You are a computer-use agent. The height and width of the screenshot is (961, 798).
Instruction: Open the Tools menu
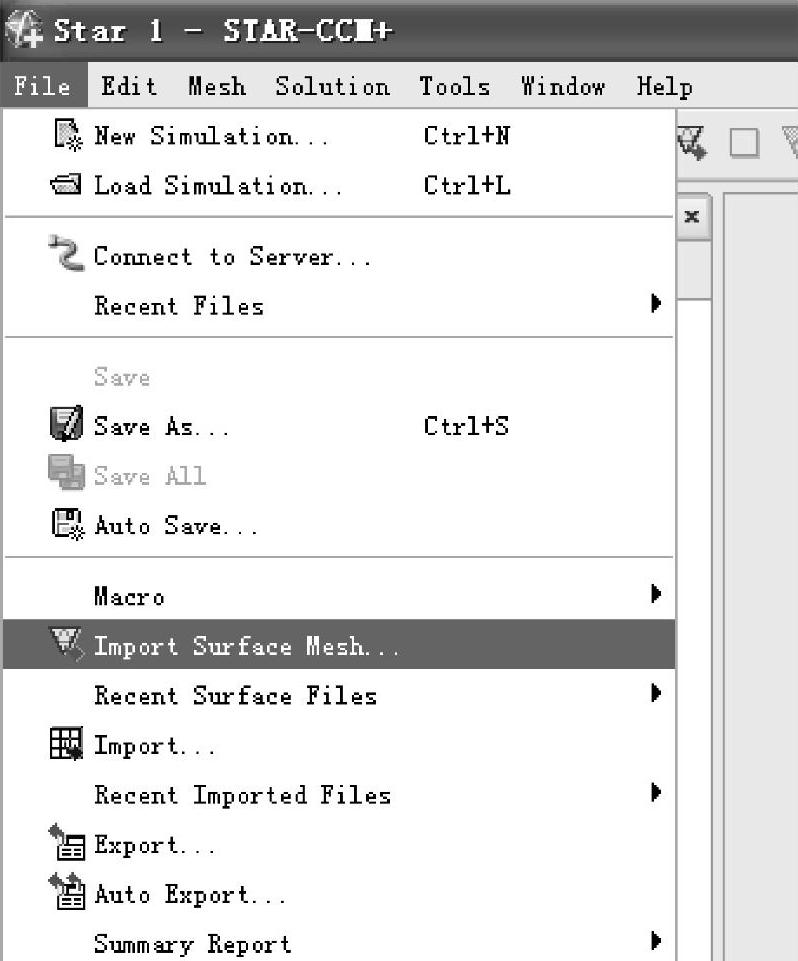click(454, 86)
